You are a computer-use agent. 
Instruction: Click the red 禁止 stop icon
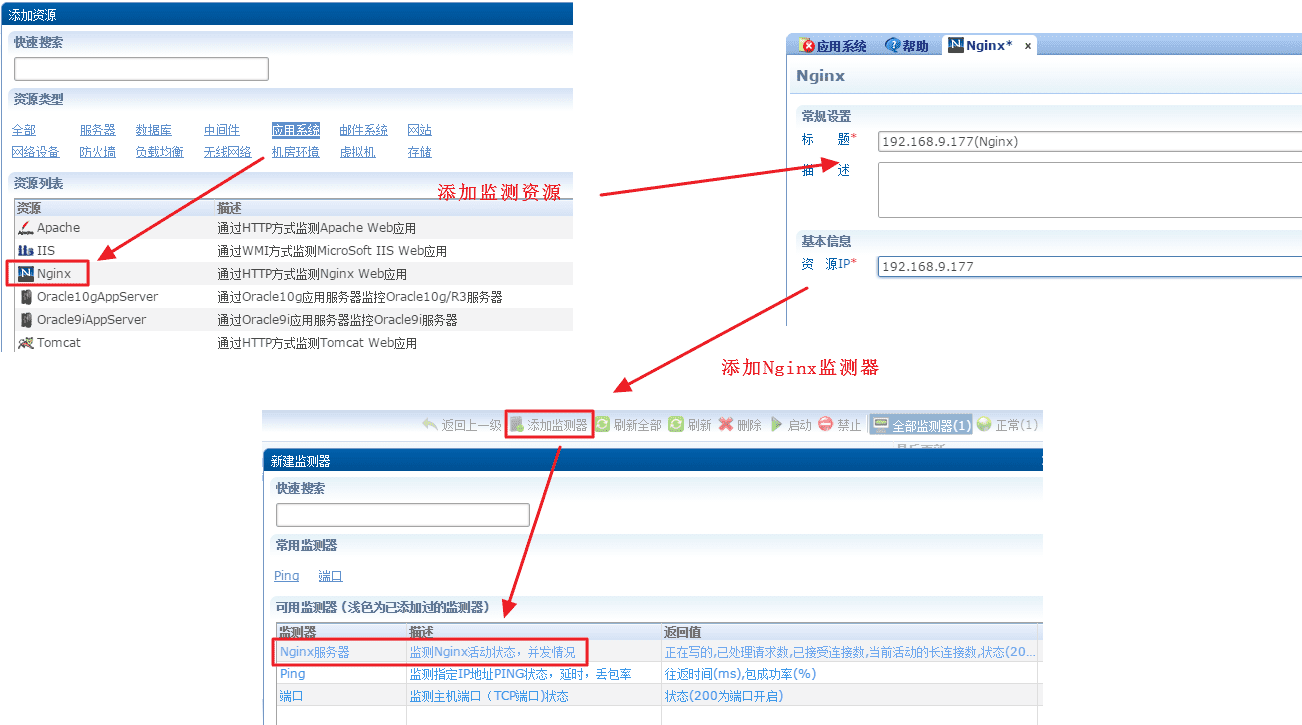(825, 425)
